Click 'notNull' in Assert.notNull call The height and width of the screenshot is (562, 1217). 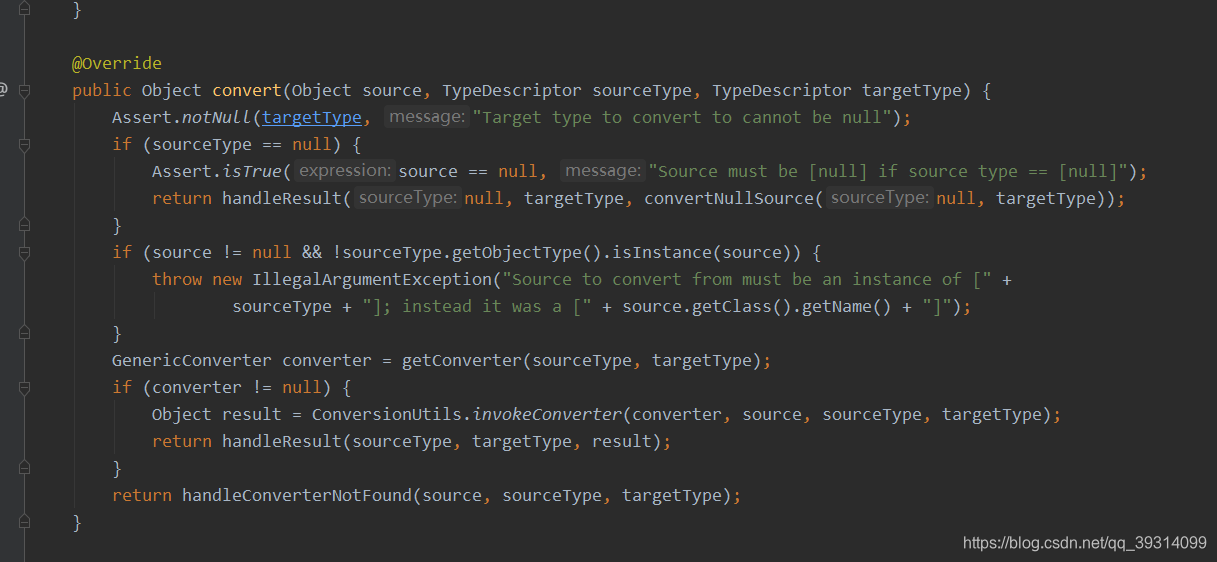tap(217, 117)
